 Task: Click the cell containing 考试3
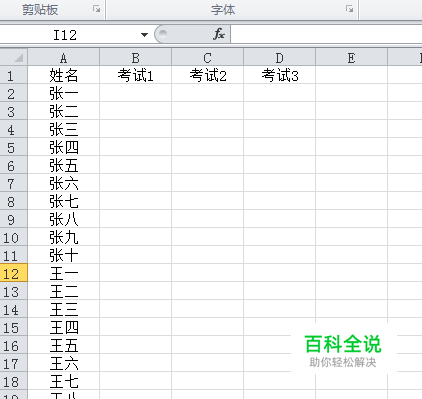point(279,75)
